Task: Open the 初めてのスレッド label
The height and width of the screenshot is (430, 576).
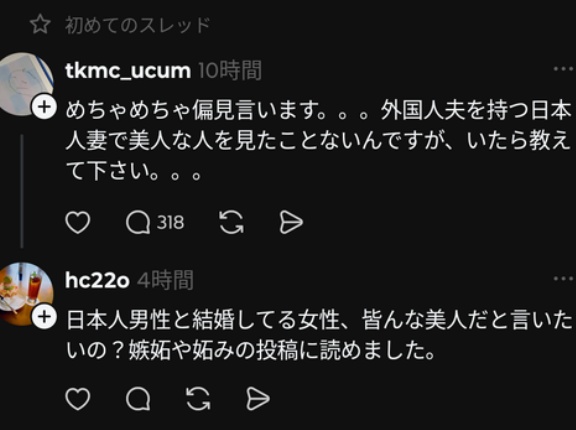Action: click(x=137, y=25)
